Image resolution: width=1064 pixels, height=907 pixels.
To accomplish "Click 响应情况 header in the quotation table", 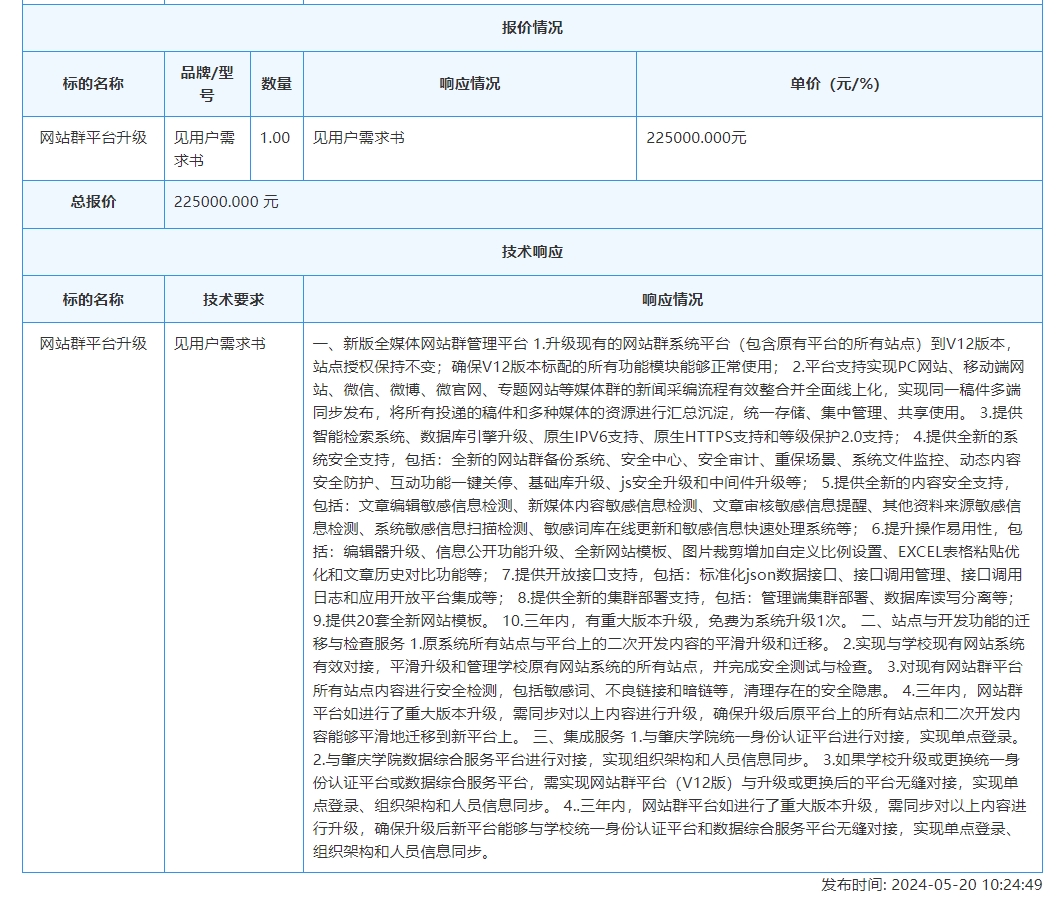I will 470,84.
